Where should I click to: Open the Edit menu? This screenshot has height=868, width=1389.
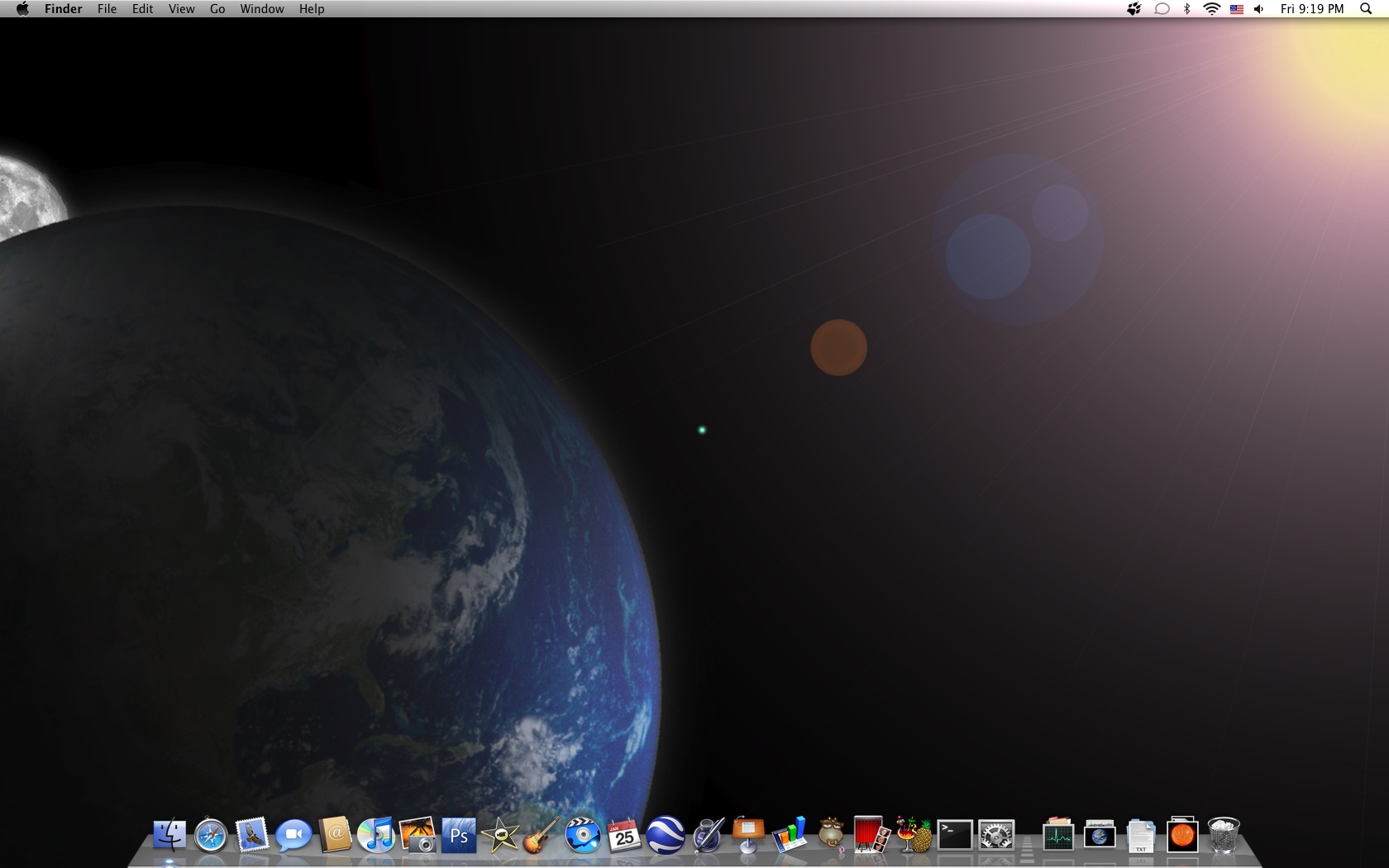[x=143, y=9]
